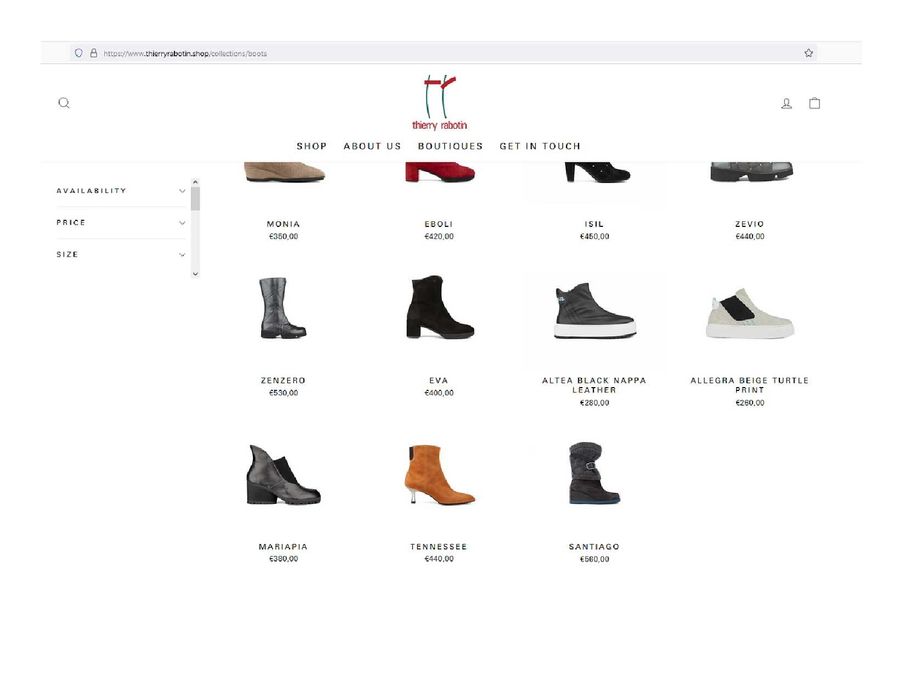Open the site search magnifier icon
This screenshot has height=699, width=905.
(64, 103)
